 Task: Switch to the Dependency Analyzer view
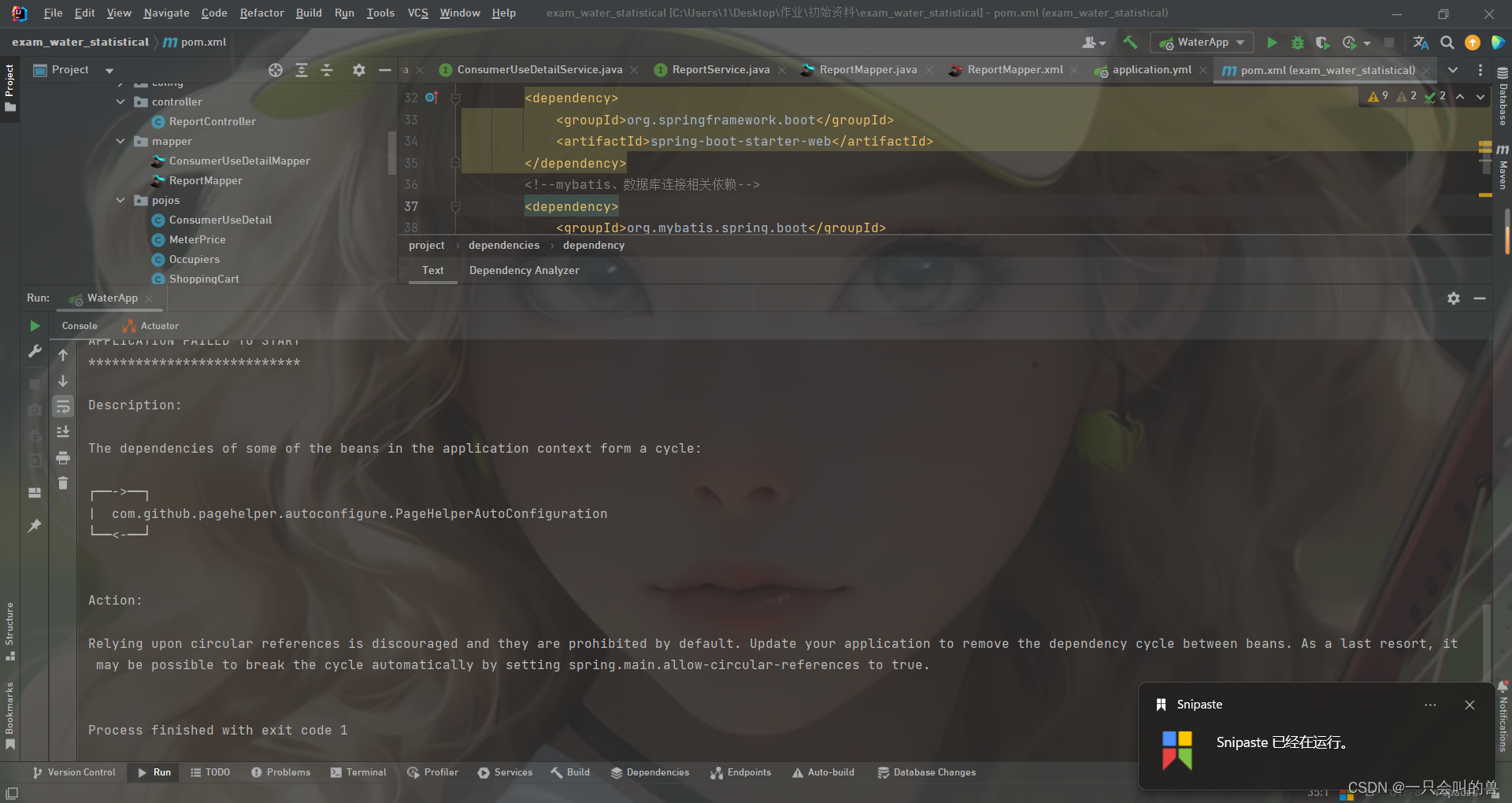point(523,270)
